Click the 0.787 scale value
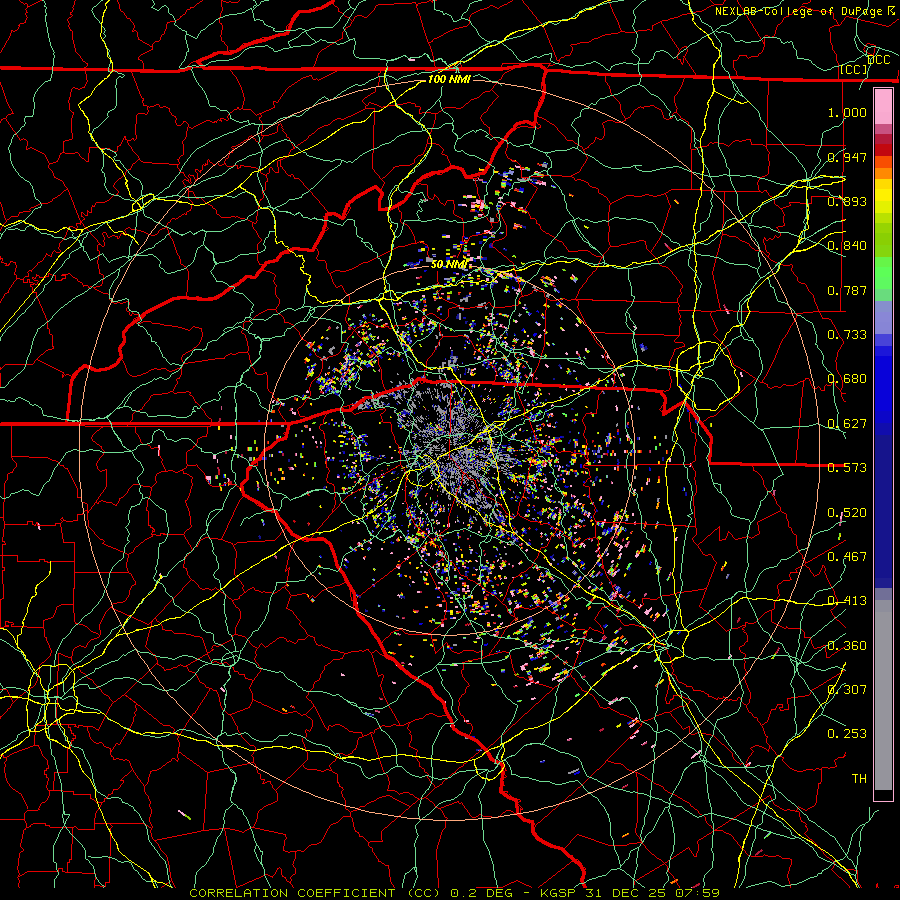 pyautogui.click(x=847, y=290)
